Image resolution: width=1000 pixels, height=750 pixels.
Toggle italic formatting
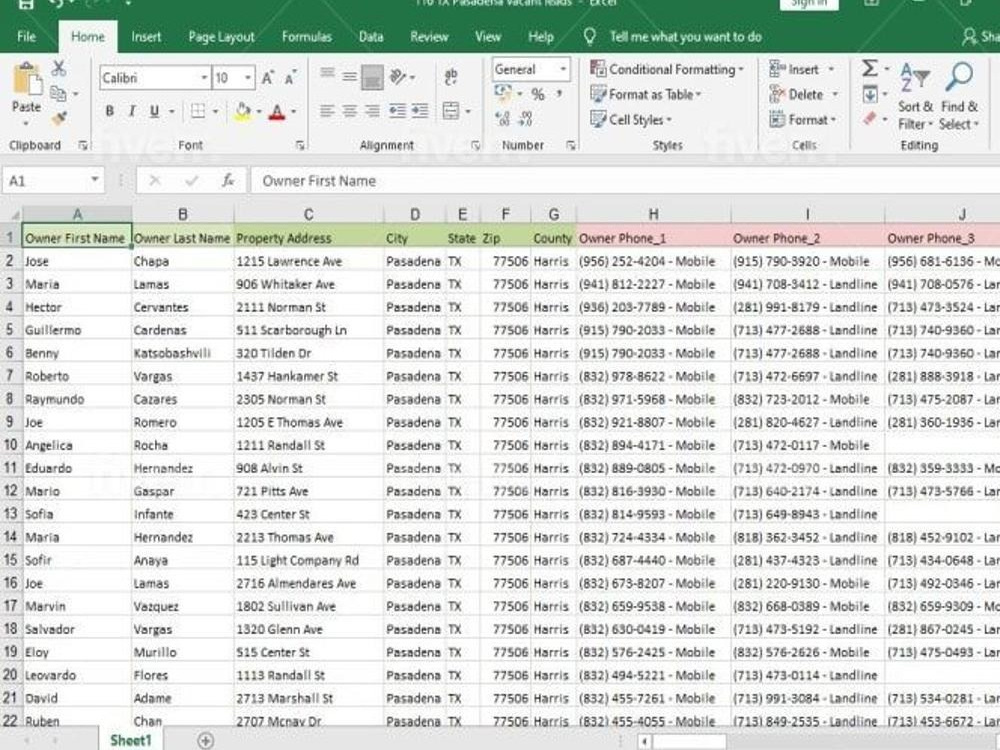coord(132,112)
